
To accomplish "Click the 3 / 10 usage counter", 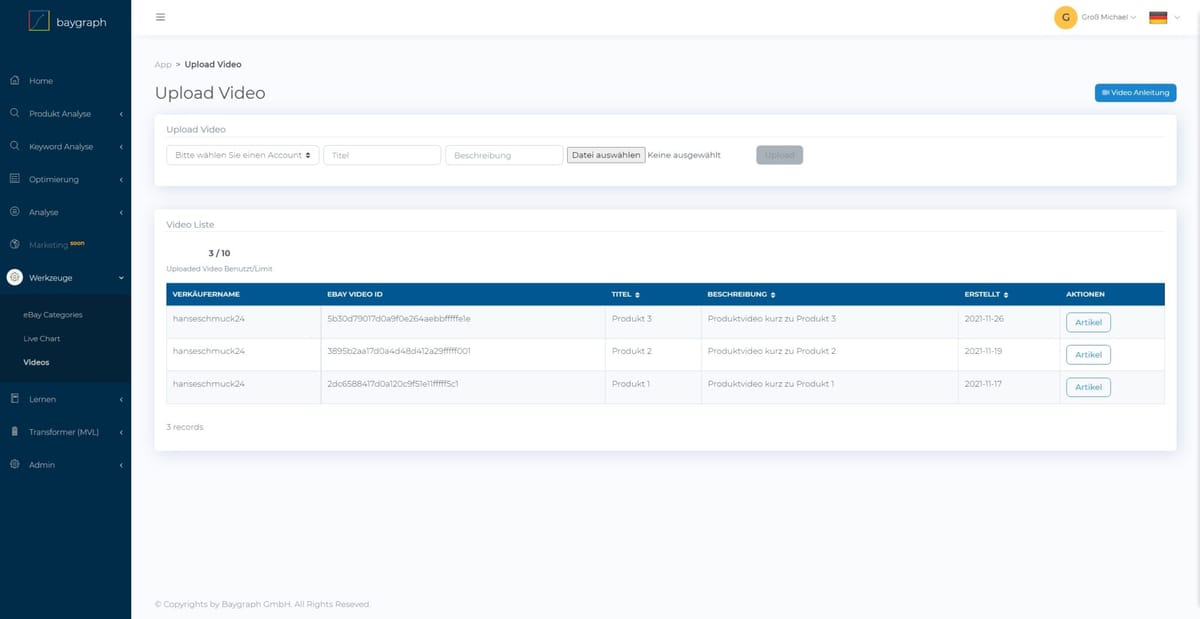I will (x=219, y=254).
